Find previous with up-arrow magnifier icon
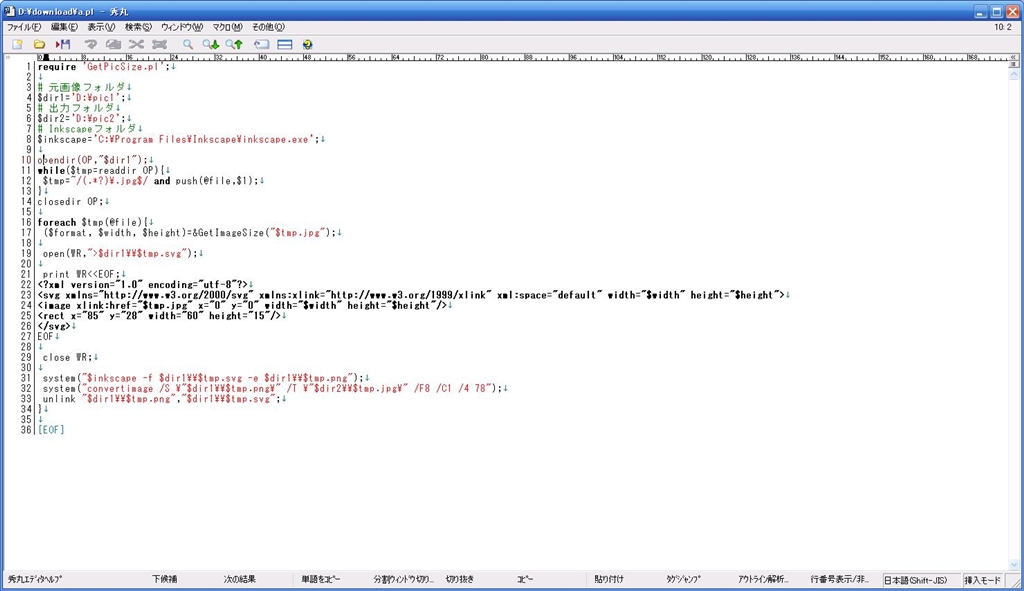 point(234,44)
